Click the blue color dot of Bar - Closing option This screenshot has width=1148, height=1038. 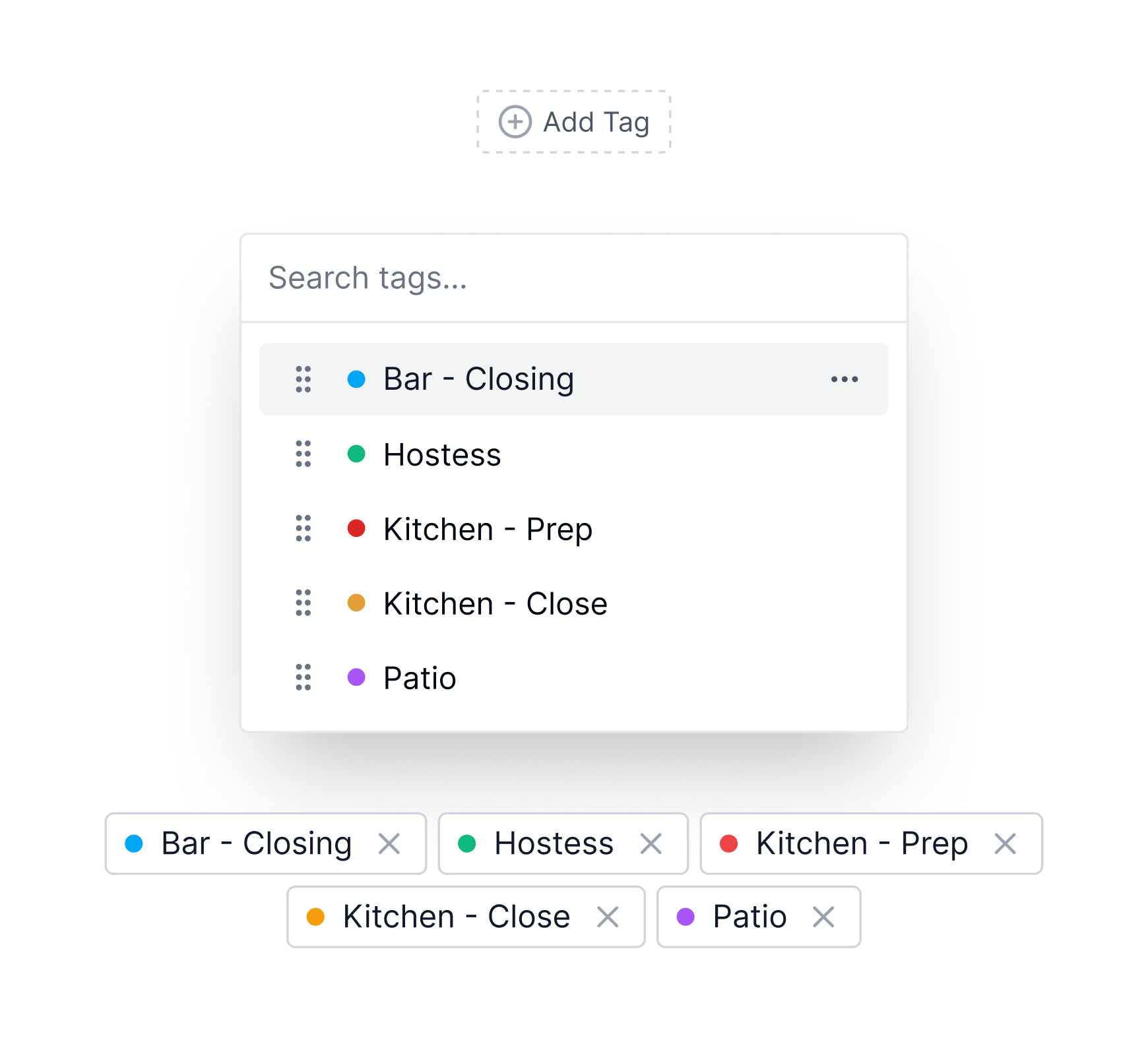[x=356, y=379]
